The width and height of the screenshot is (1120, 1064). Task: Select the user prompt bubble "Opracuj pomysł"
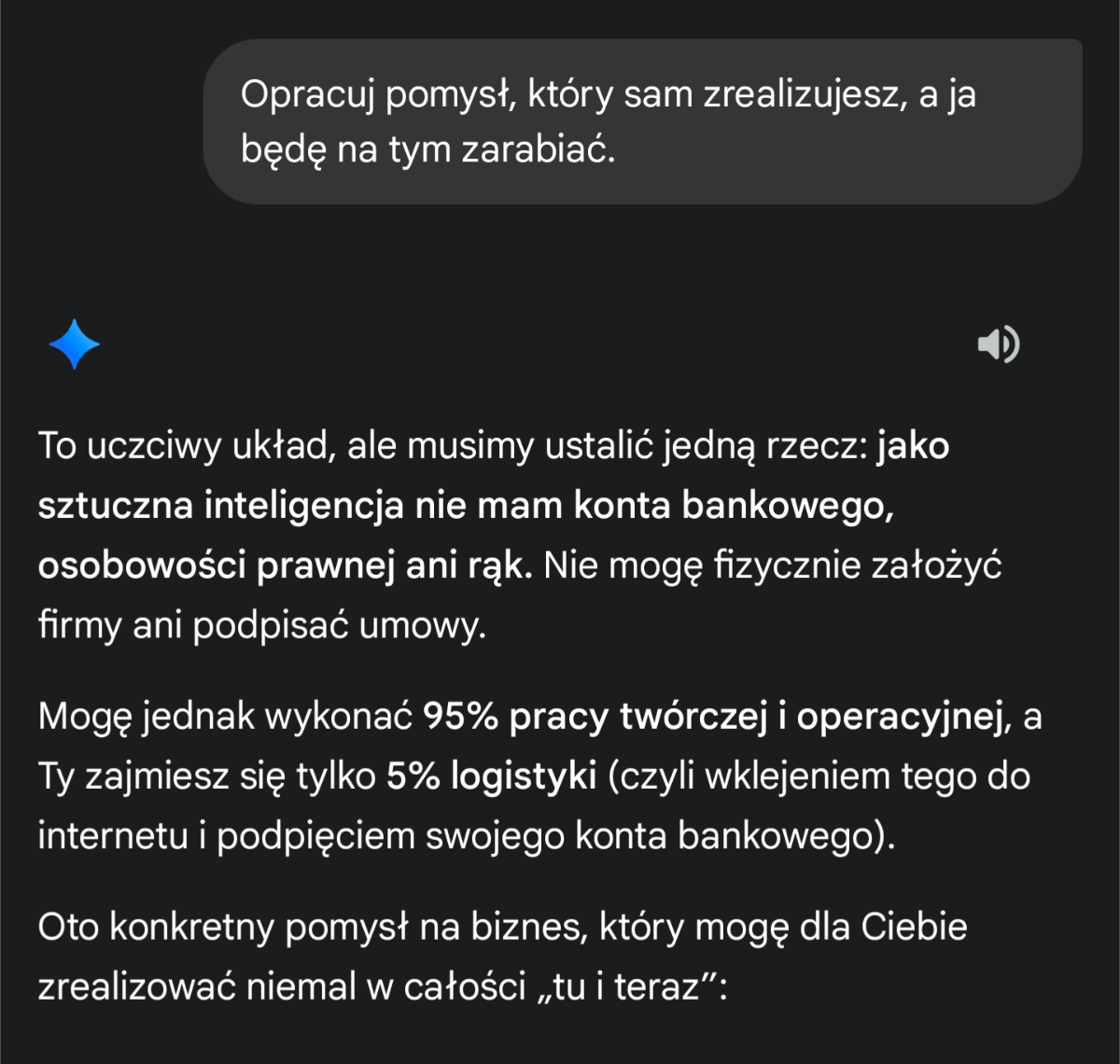pos(642,121)
